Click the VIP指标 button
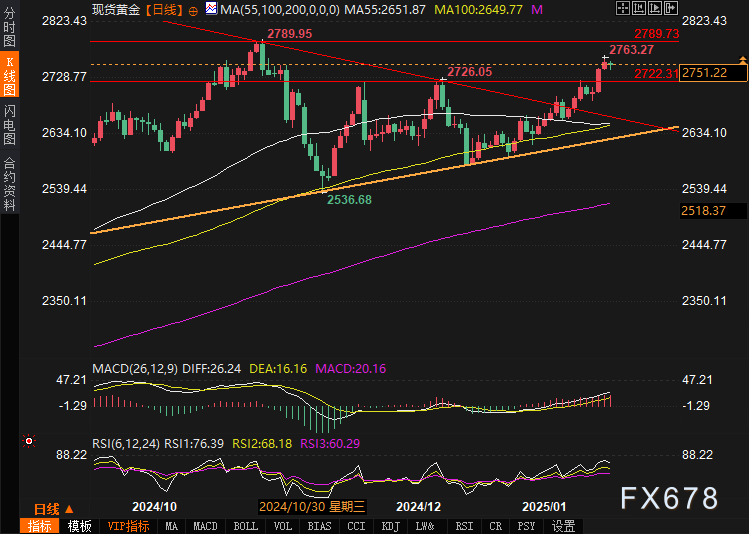Screen dimensions: 749x534 pyautogui.click(x=128, y=526)
